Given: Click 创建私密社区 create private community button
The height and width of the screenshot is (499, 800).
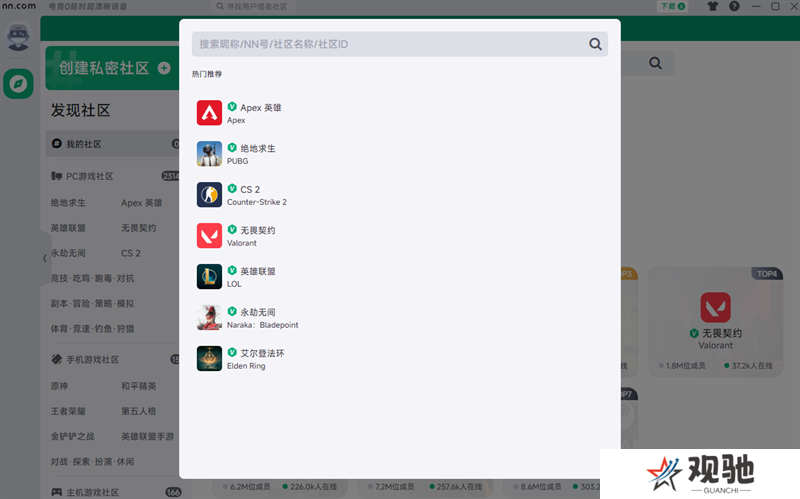Looking at the screenshot, I should click(112, 68).
